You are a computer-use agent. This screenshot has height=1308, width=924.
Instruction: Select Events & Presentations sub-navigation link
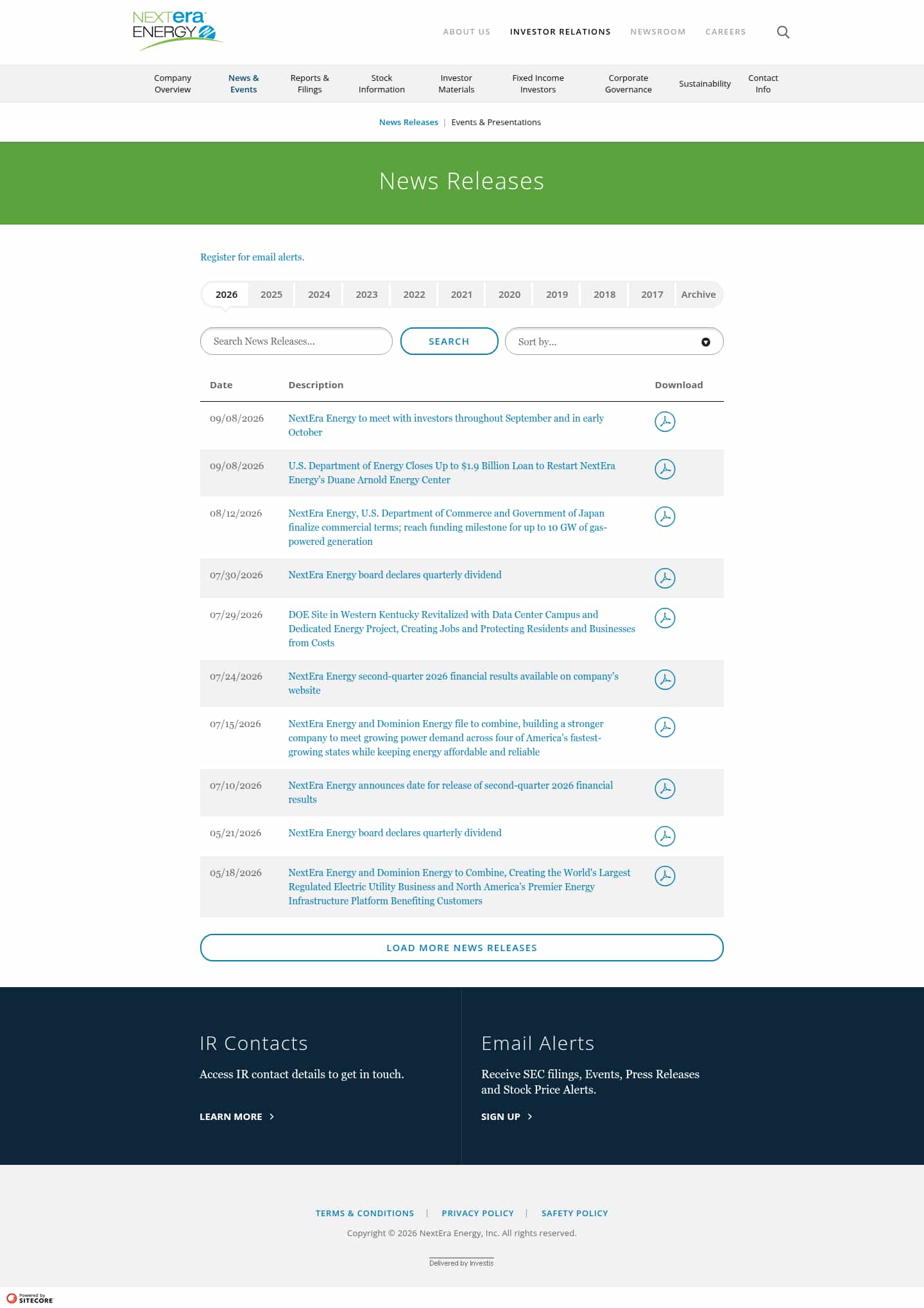click(x=496, y=122)
